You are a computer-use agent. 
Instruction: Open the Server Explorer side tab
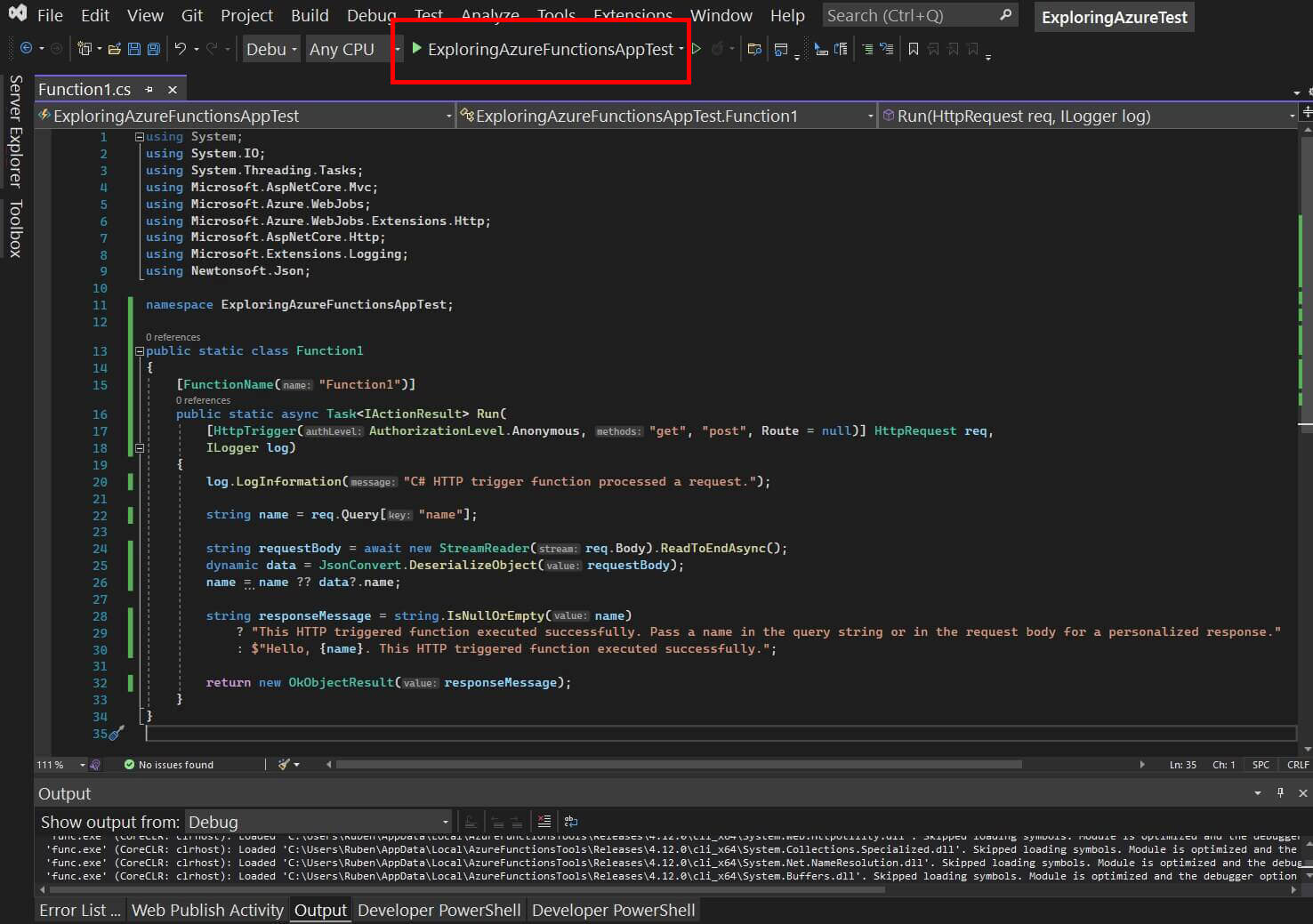[x=15, y=132]
